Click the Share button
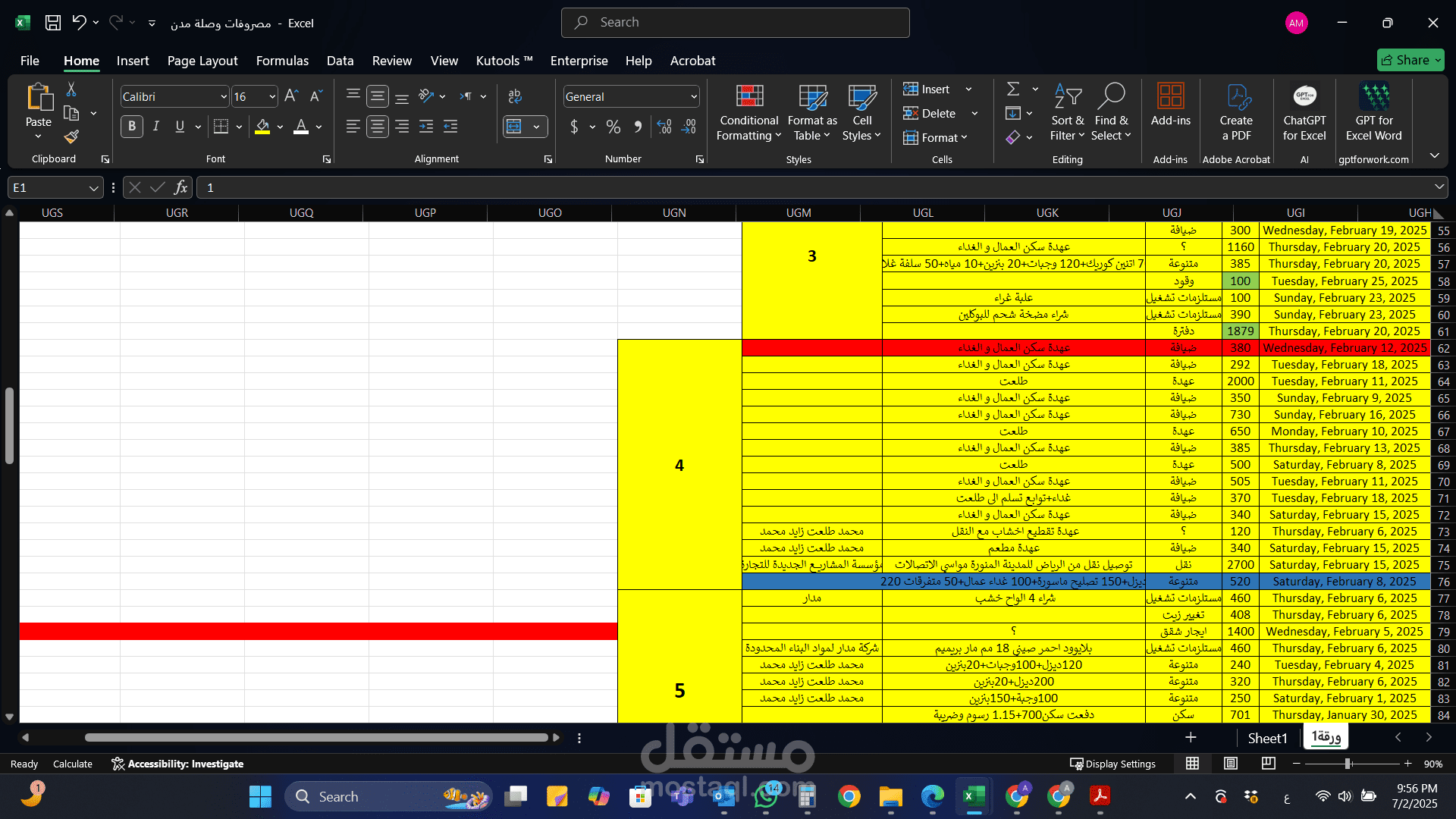This screenshot has width=1456, height=819. [x=1410, y=60]
